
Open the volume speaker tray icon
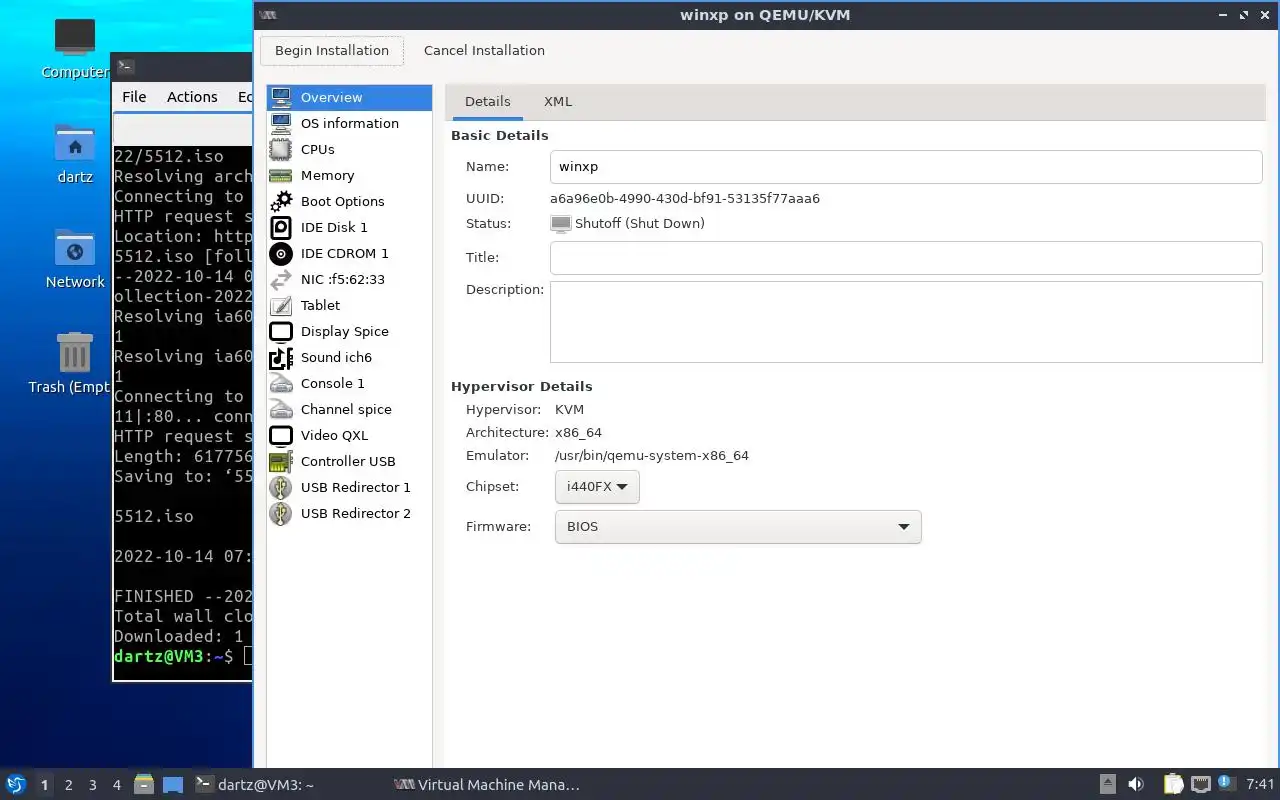click(1136, 785)
